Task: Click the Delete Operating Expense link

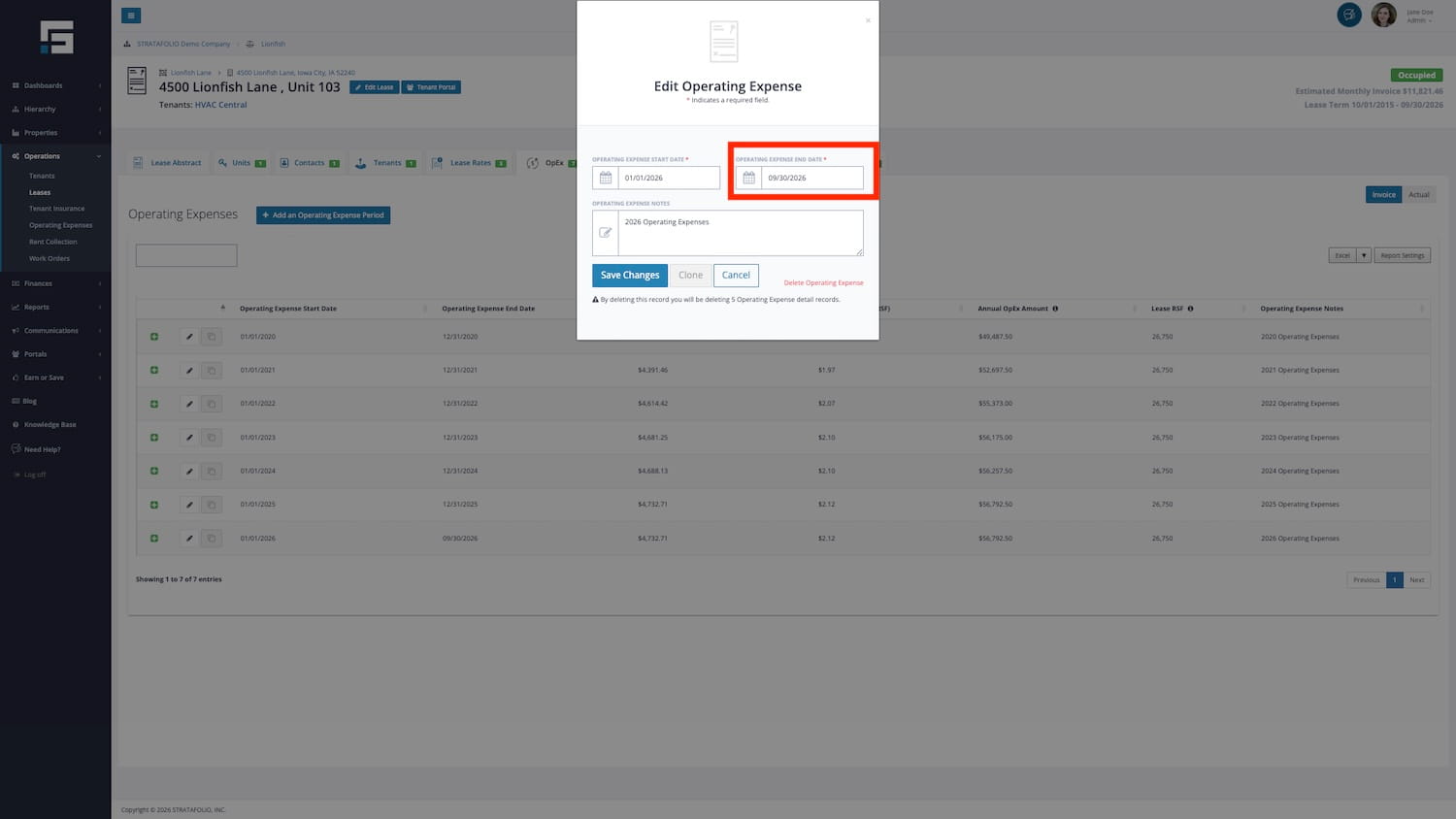Action: click(823, 283)
